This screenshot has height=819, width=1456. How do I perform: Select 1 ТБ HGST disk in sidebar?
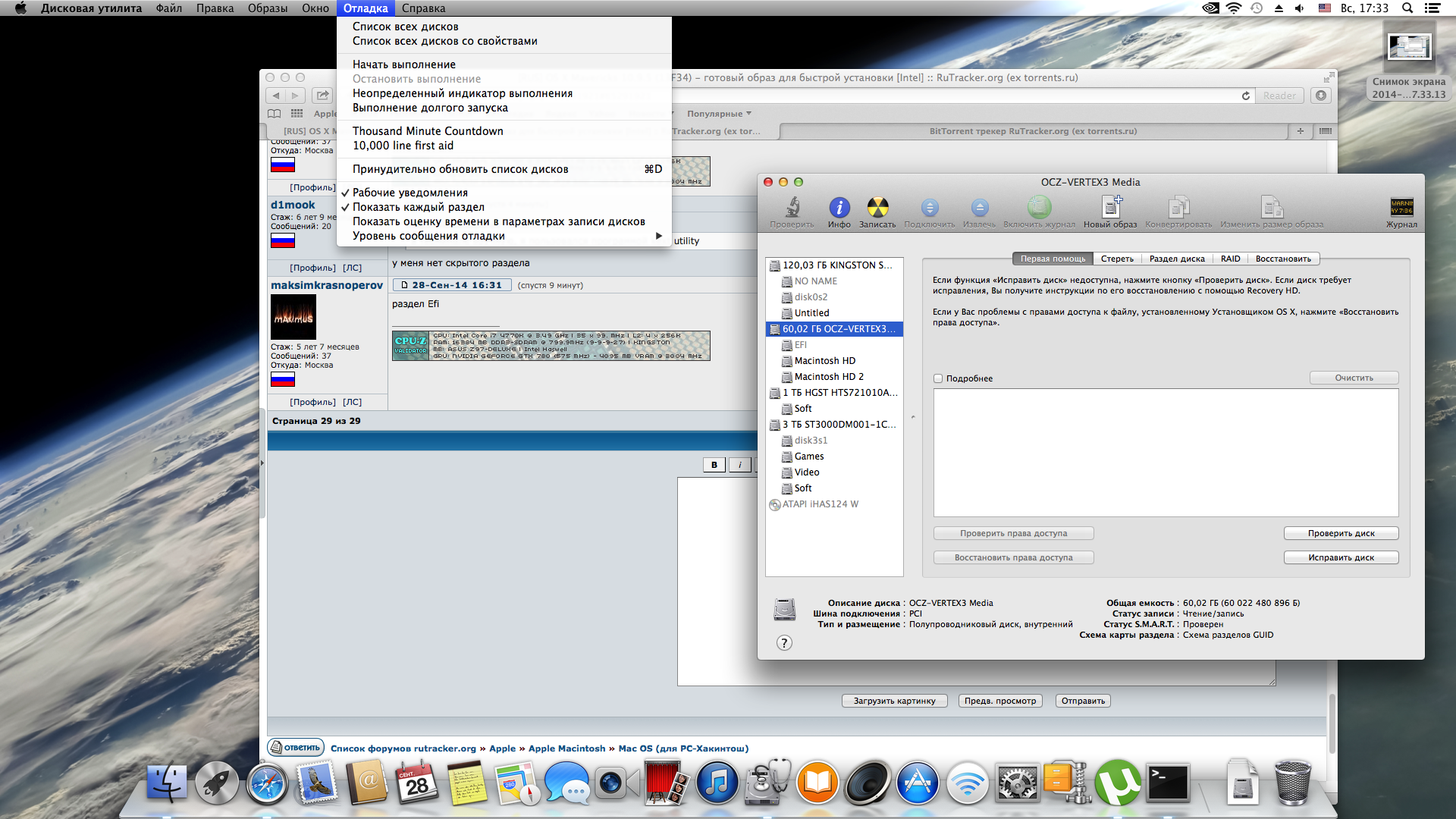tap(834, 393)
